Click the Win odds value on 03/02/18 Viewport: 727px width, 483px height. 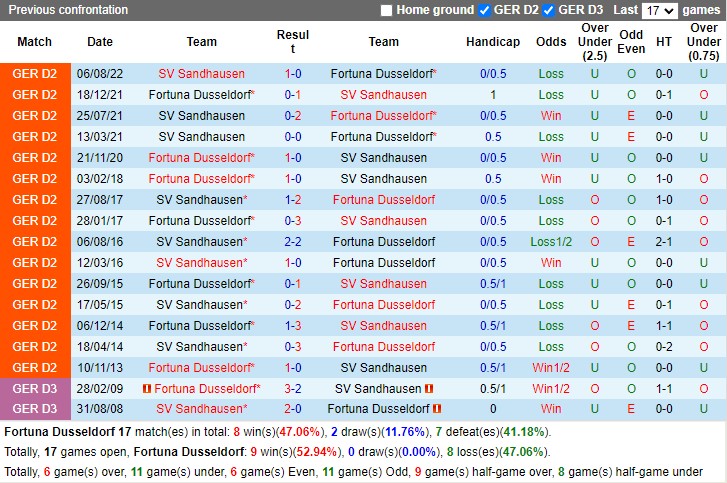coord(551,179)
